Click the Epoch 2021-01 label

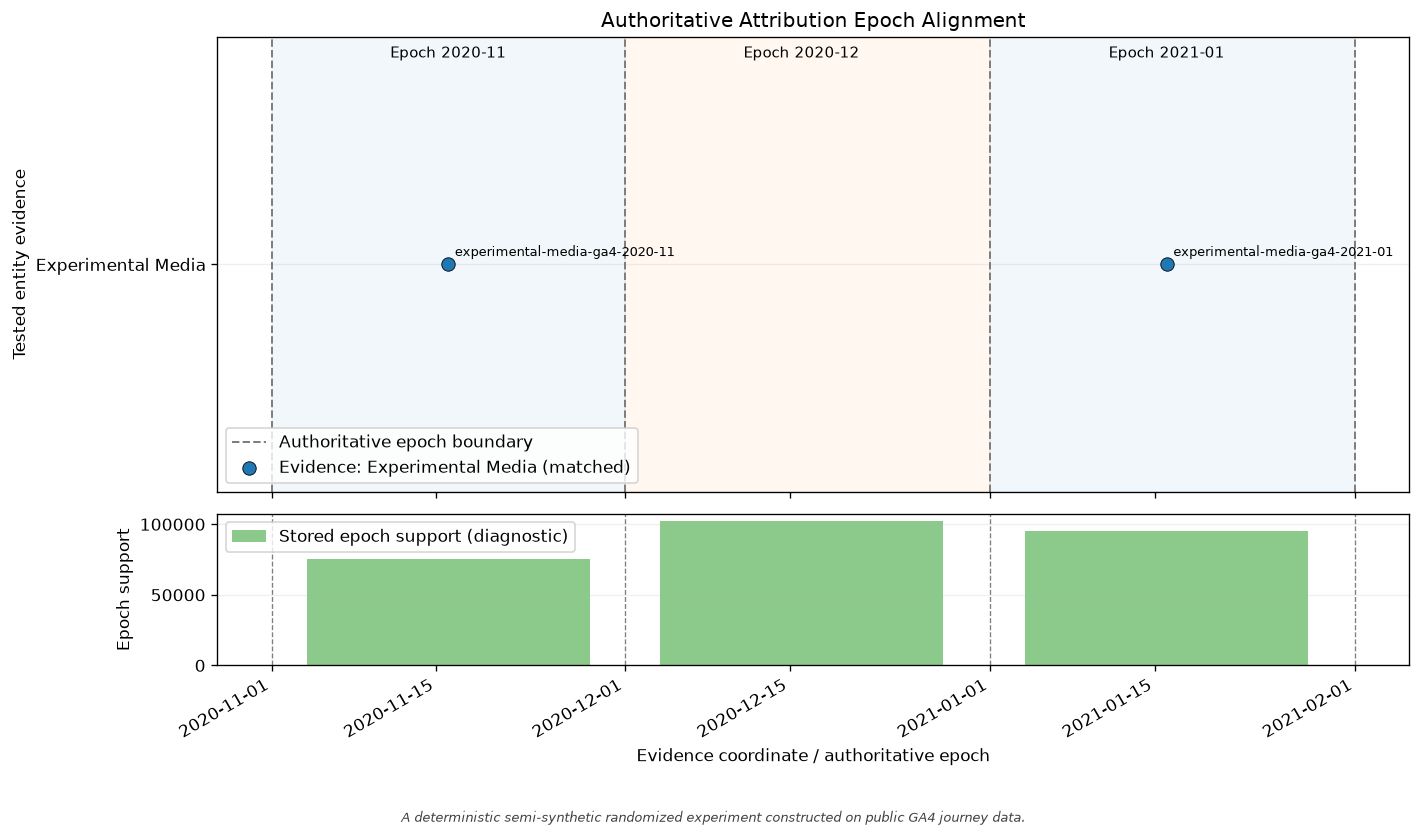[x=1166, y=53]
